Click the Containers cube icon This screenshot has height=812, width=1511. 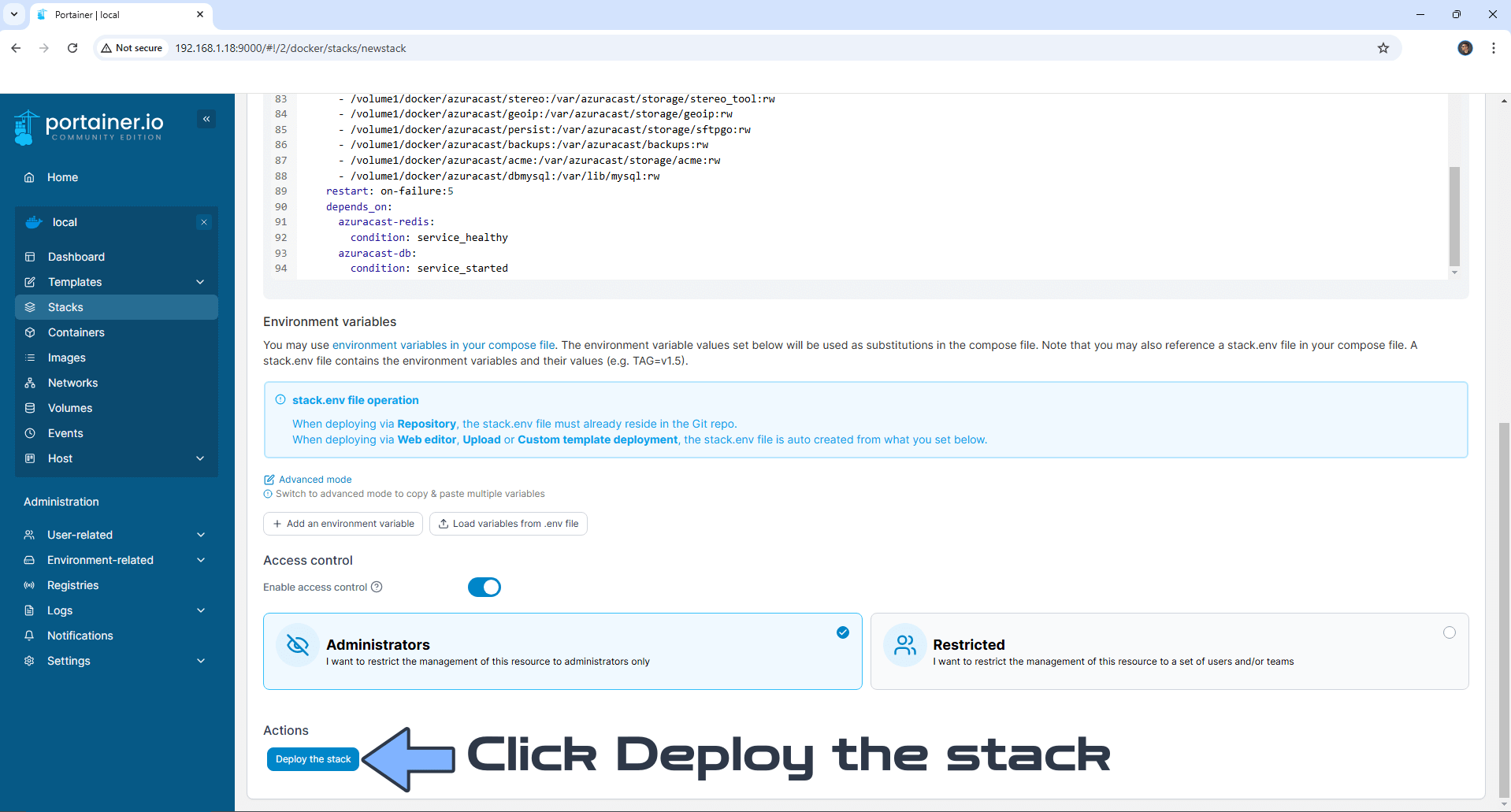click(x=30, y=332)
